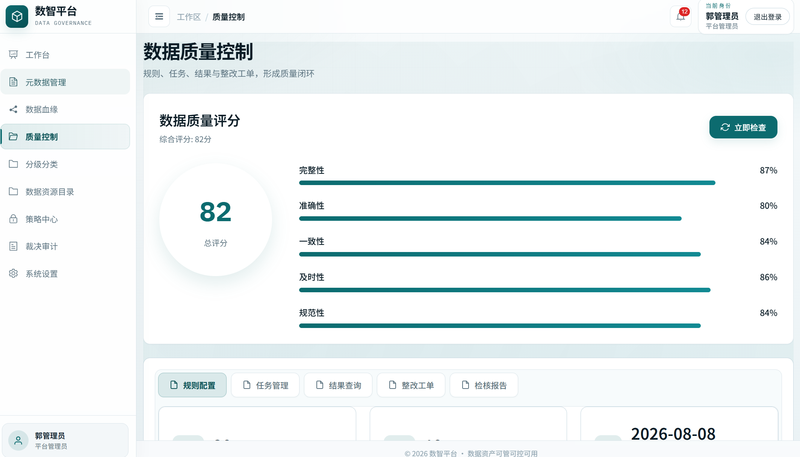Click the 82 总评分 score circle
This screenshot has height=457, width=800.
[x=215, y=220]
